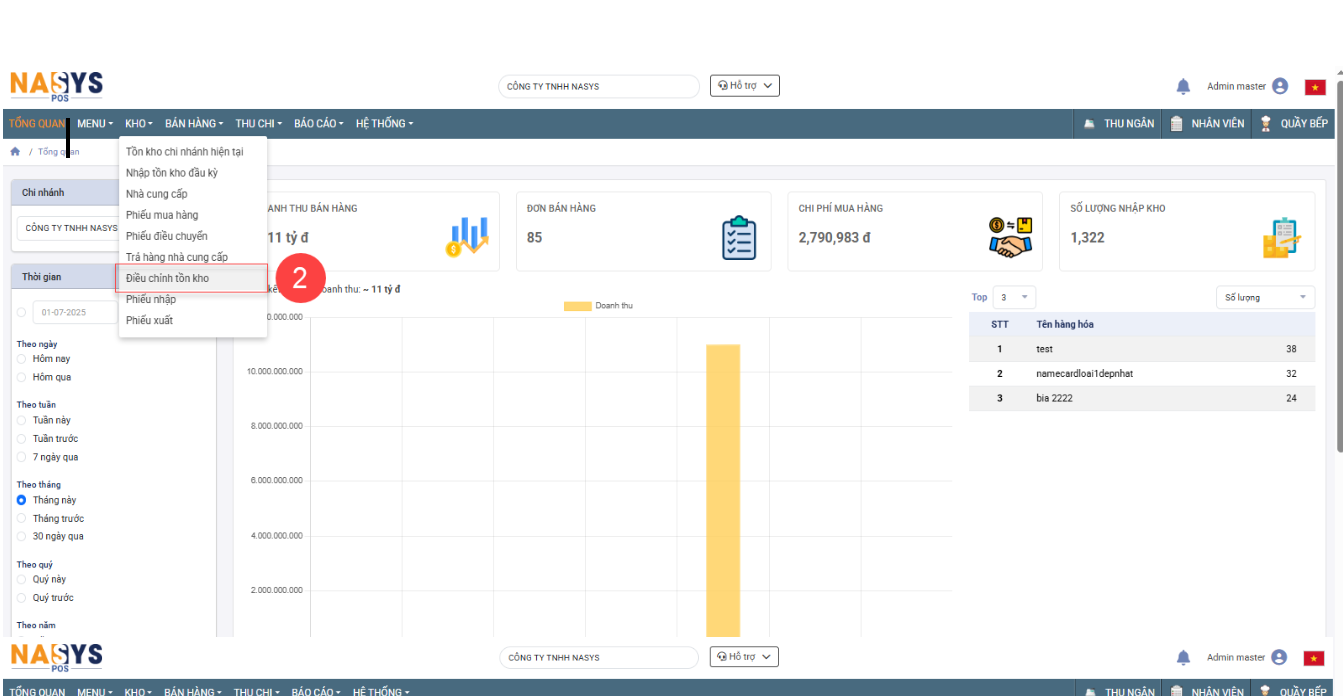Viewport: 1344px width, 696px height.
Task: Toggle the Doanh thu legend swatch
Action: tap(577, 306)
